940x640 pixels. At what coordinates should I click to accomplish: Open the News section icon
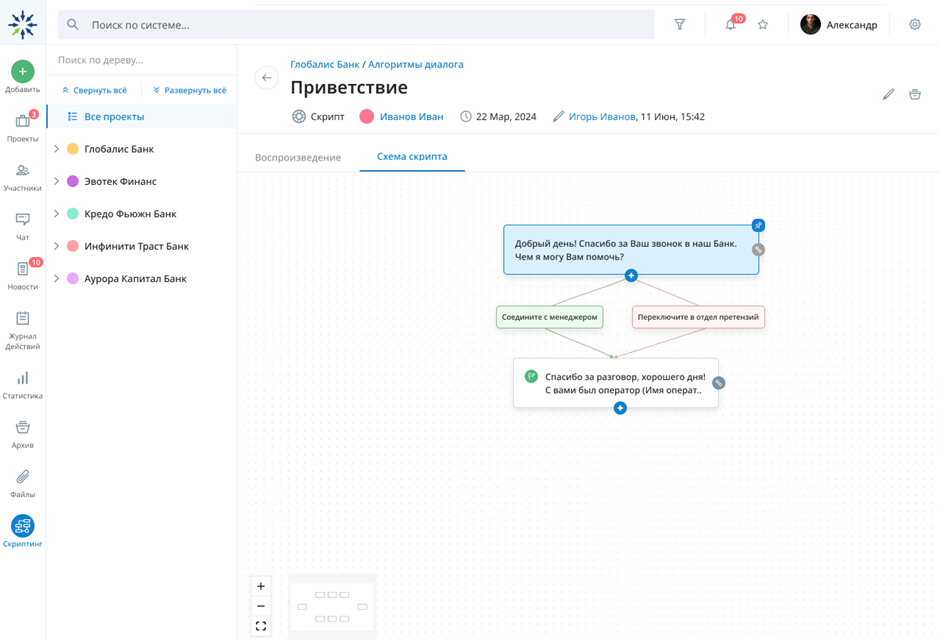22,268
